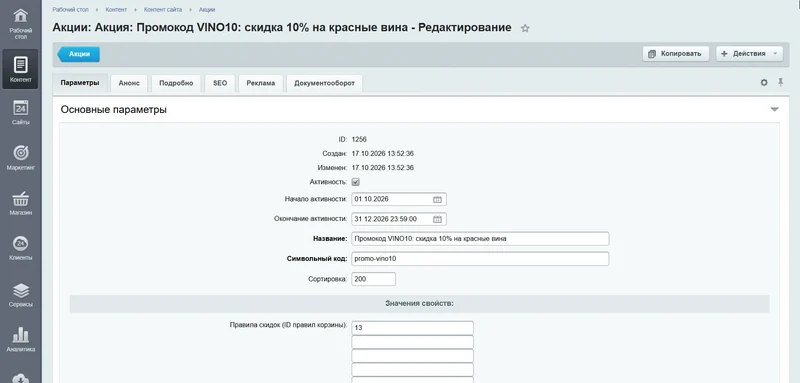Switch to the Реклама tab

tap(261, 83)
